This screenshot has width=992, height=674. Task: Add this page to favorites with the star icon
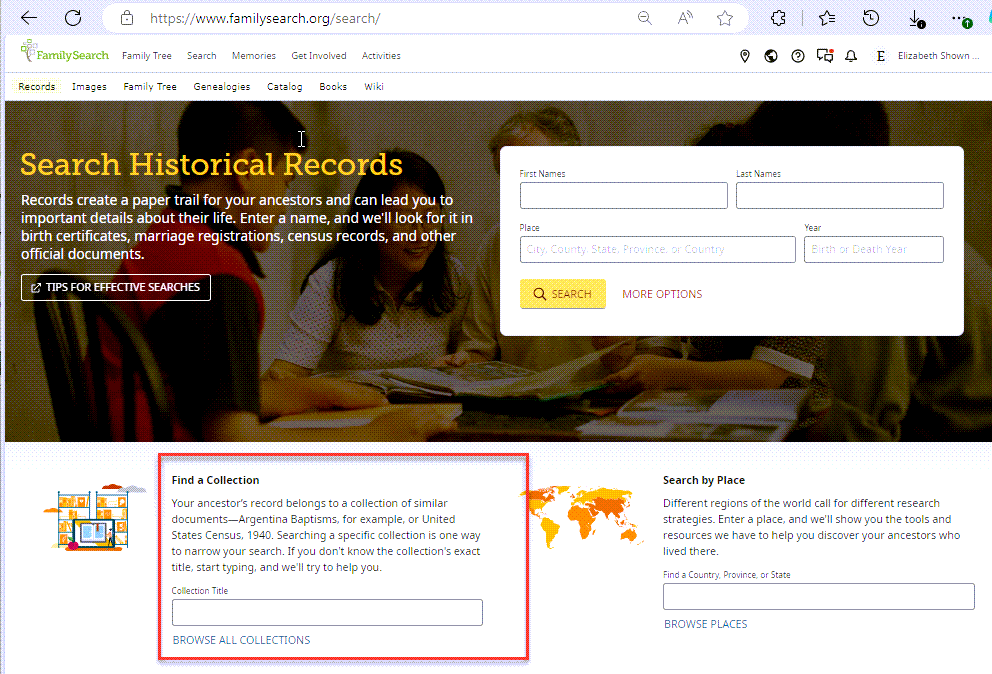pos(725,18)
